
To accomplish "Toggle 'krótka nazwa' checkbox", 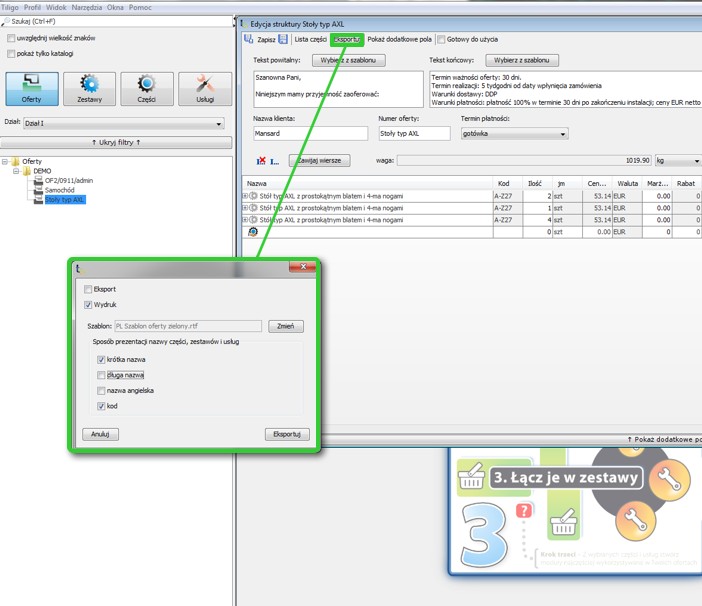I will pyautogui.click(x=101, y=359).
